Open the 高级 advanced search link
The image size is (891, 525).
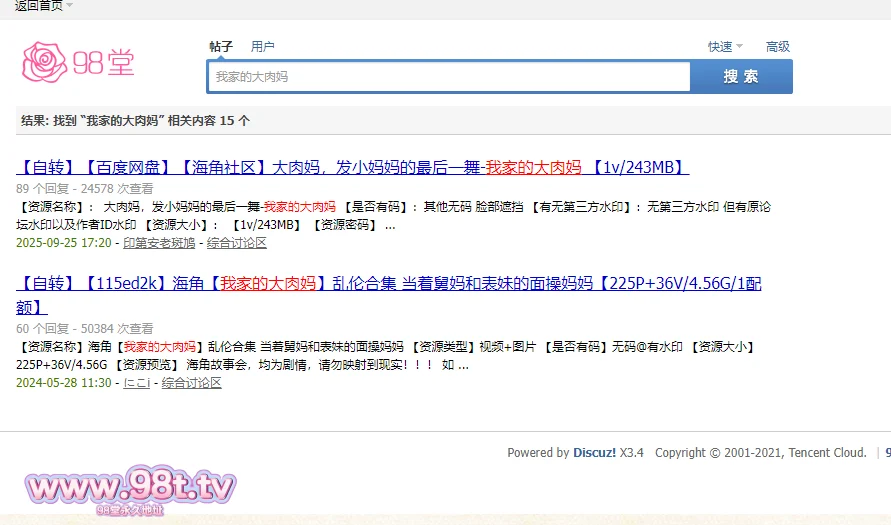pyautogui.click(x=777, y=46)
